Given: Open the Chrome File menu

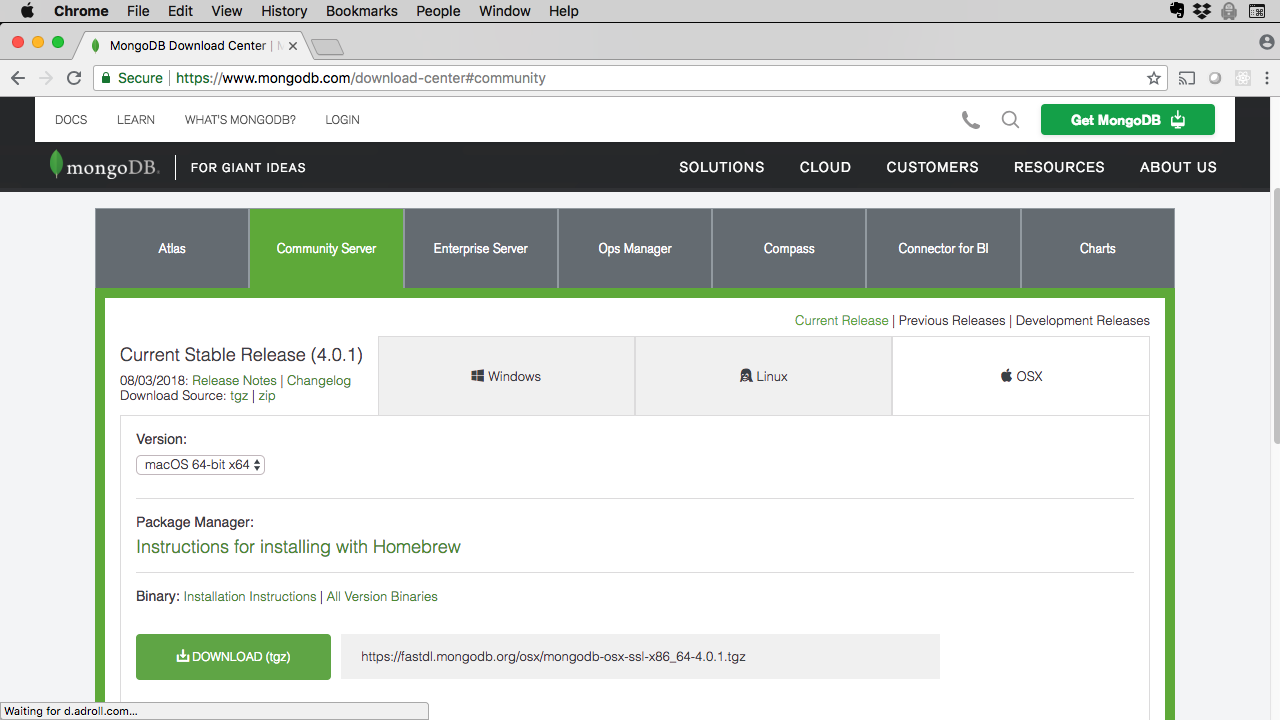Looking at the screenshot, I should point(138,11).
